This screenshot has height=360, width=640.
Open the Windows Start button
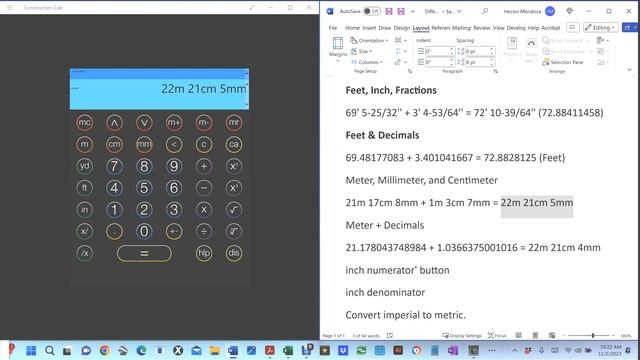coord(31,350)
